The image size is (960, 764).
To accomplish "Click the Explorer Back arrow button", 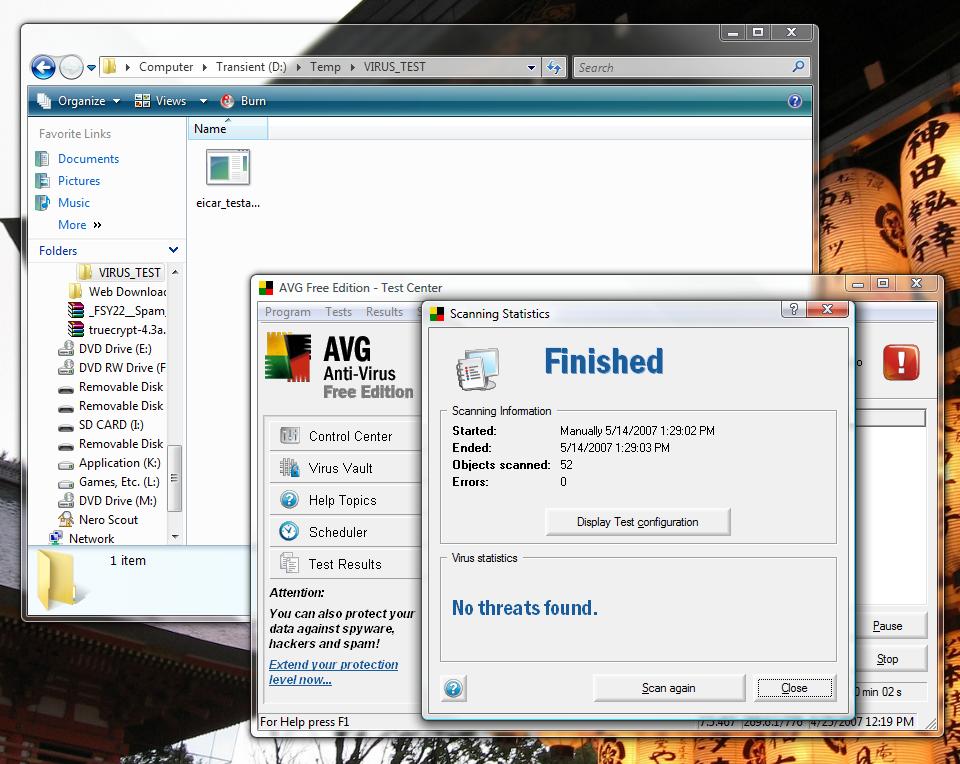I will (43, 67).
